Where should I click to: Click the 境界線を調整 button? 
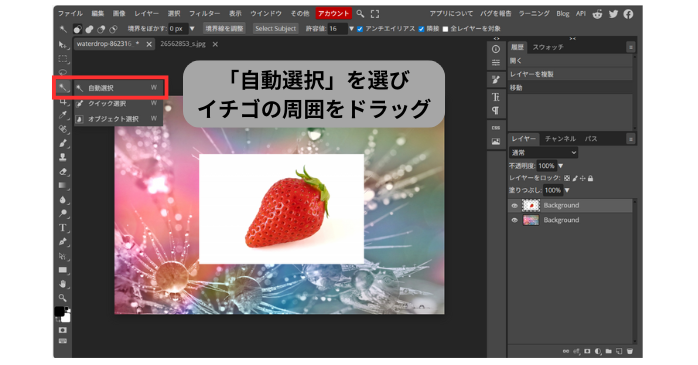click(x=224, y=28)
